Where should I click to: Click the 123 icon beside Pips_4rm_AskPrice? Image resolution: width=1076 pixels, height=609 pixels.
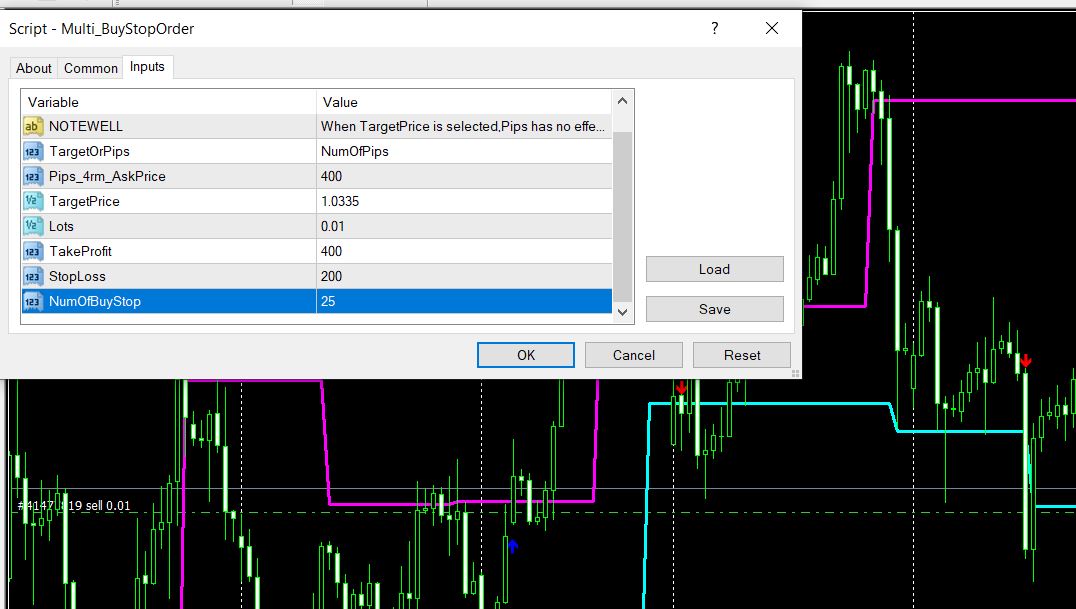click(34, 176)
